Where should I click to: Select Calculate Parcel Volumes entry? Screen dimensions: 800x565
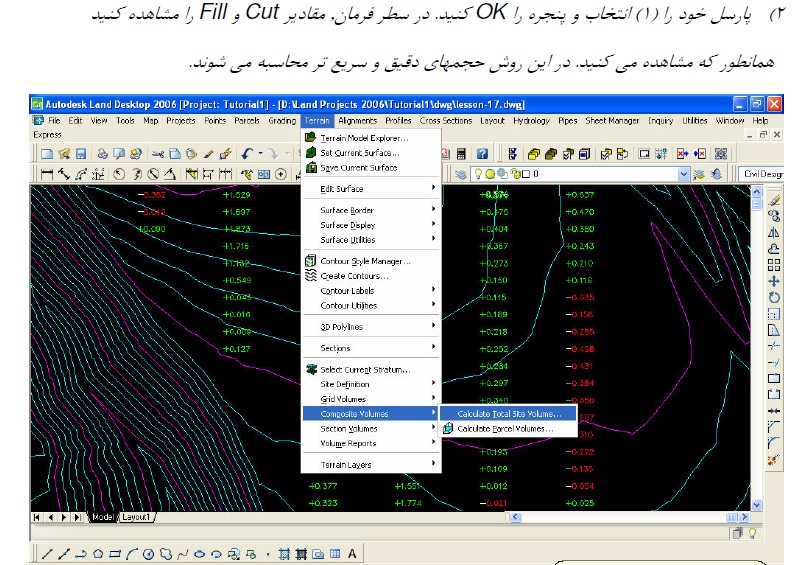pyautogui.click(x=508, y=429)
